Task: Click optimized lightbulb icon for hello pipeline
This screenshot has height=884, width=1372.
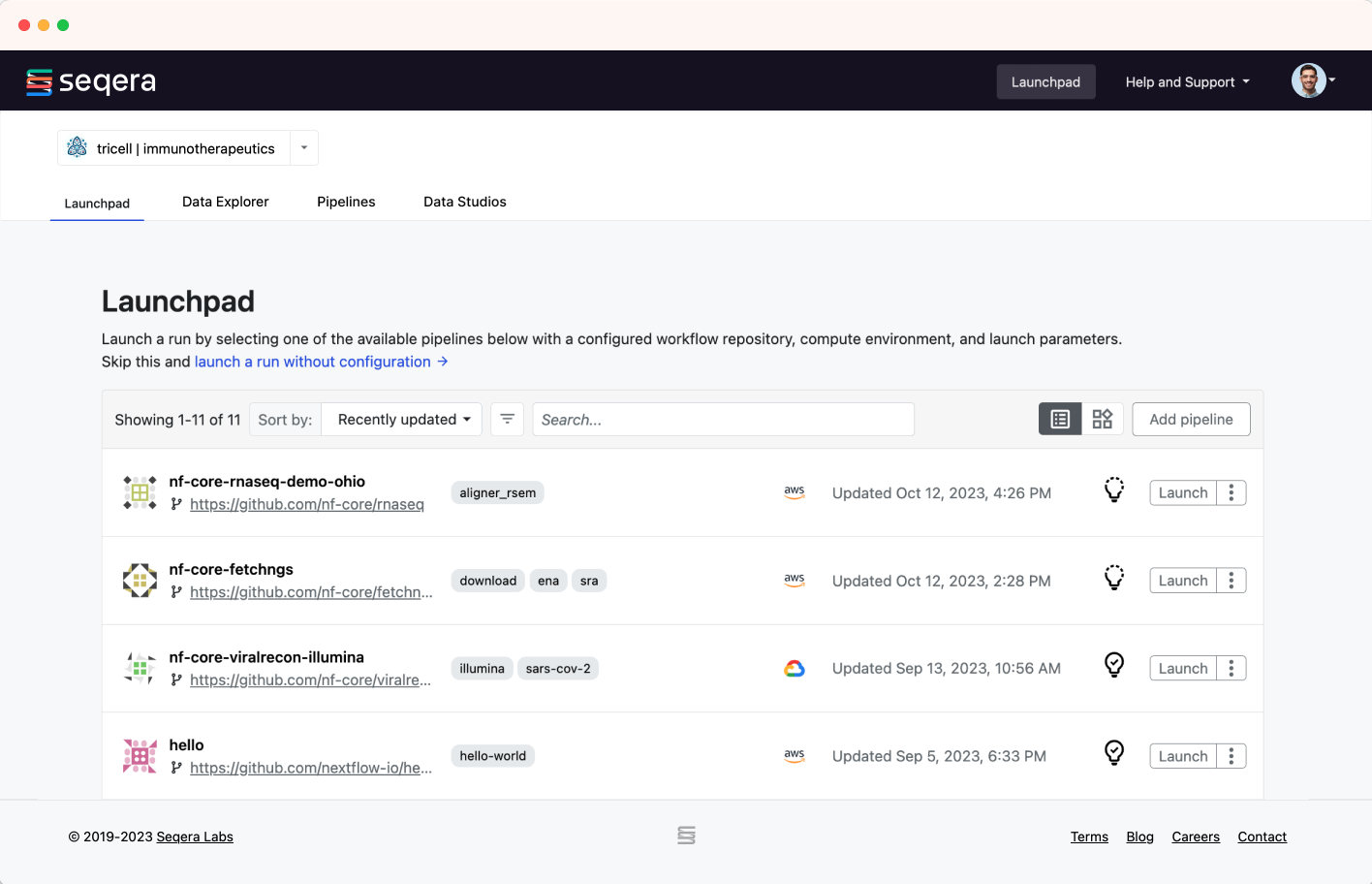Action: (1114, 754)
